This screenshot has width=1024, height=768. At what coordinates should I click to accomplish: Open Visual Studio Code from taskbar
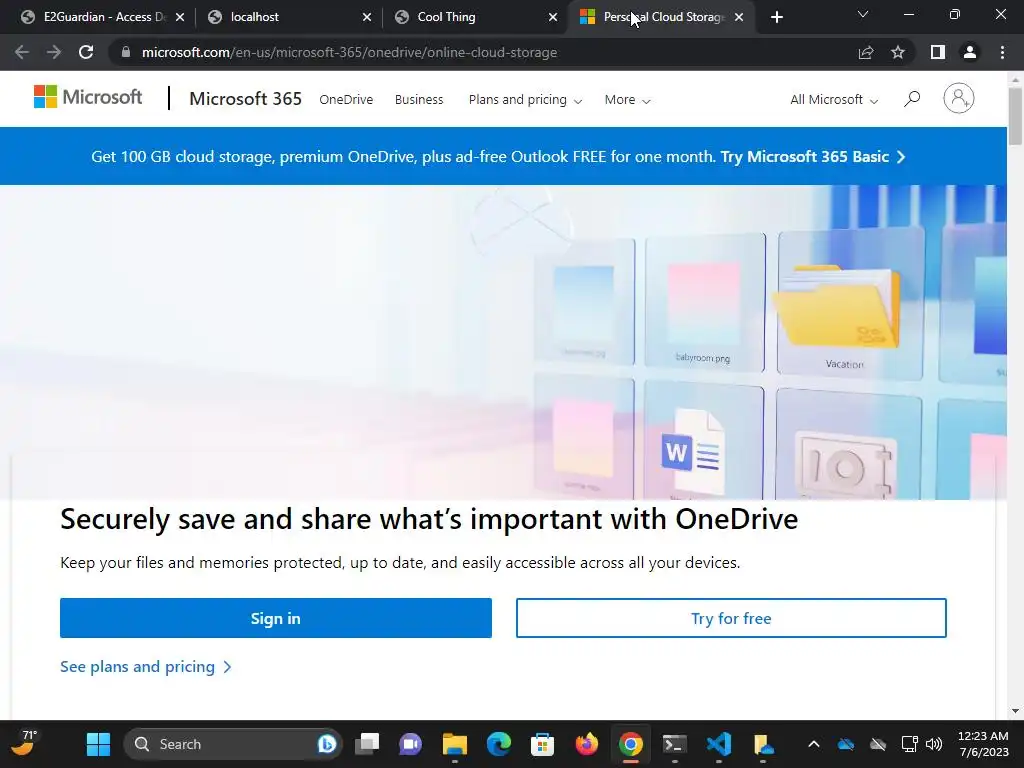coord(718,744)
